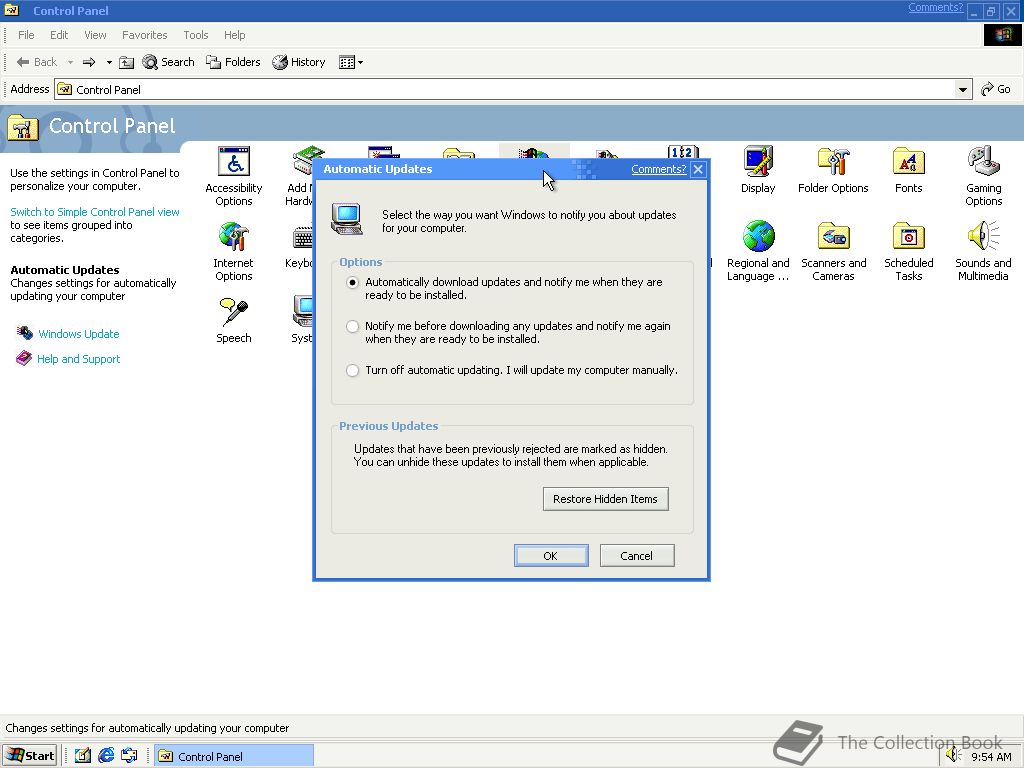Viewport: 1024px width, 768px height.
Task: Click the Go button beside address bar
Action: coord(997,89)
